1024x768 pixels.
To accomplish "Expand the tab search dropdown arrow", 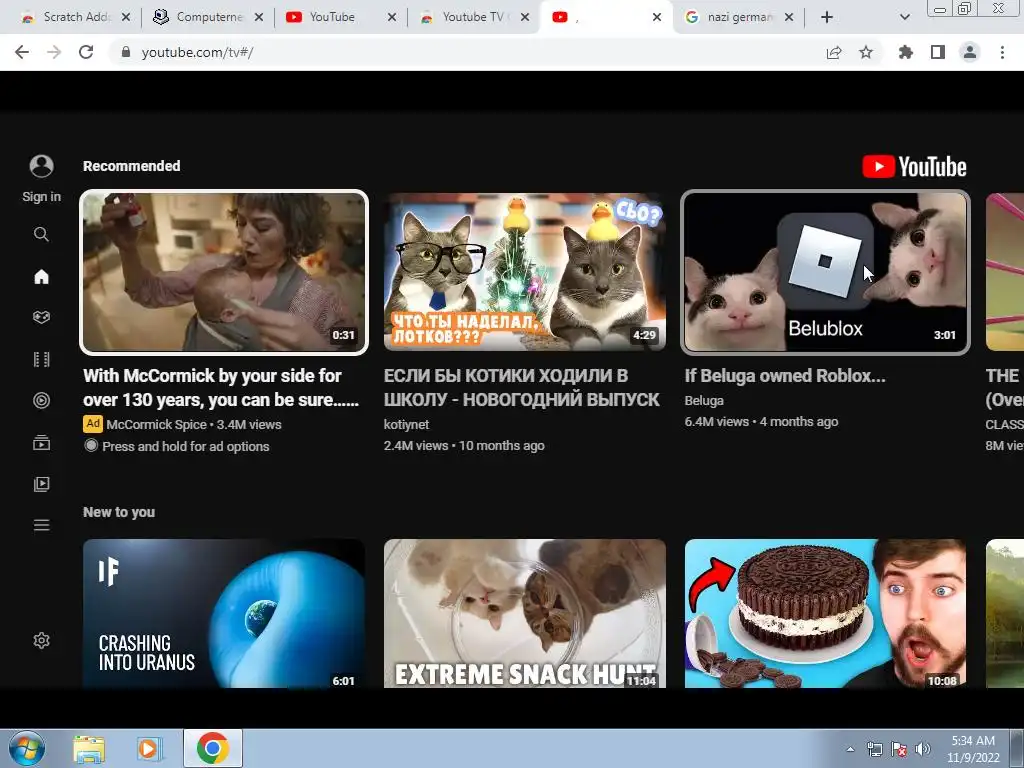I will pyautogui.click(x=904, y=17).
